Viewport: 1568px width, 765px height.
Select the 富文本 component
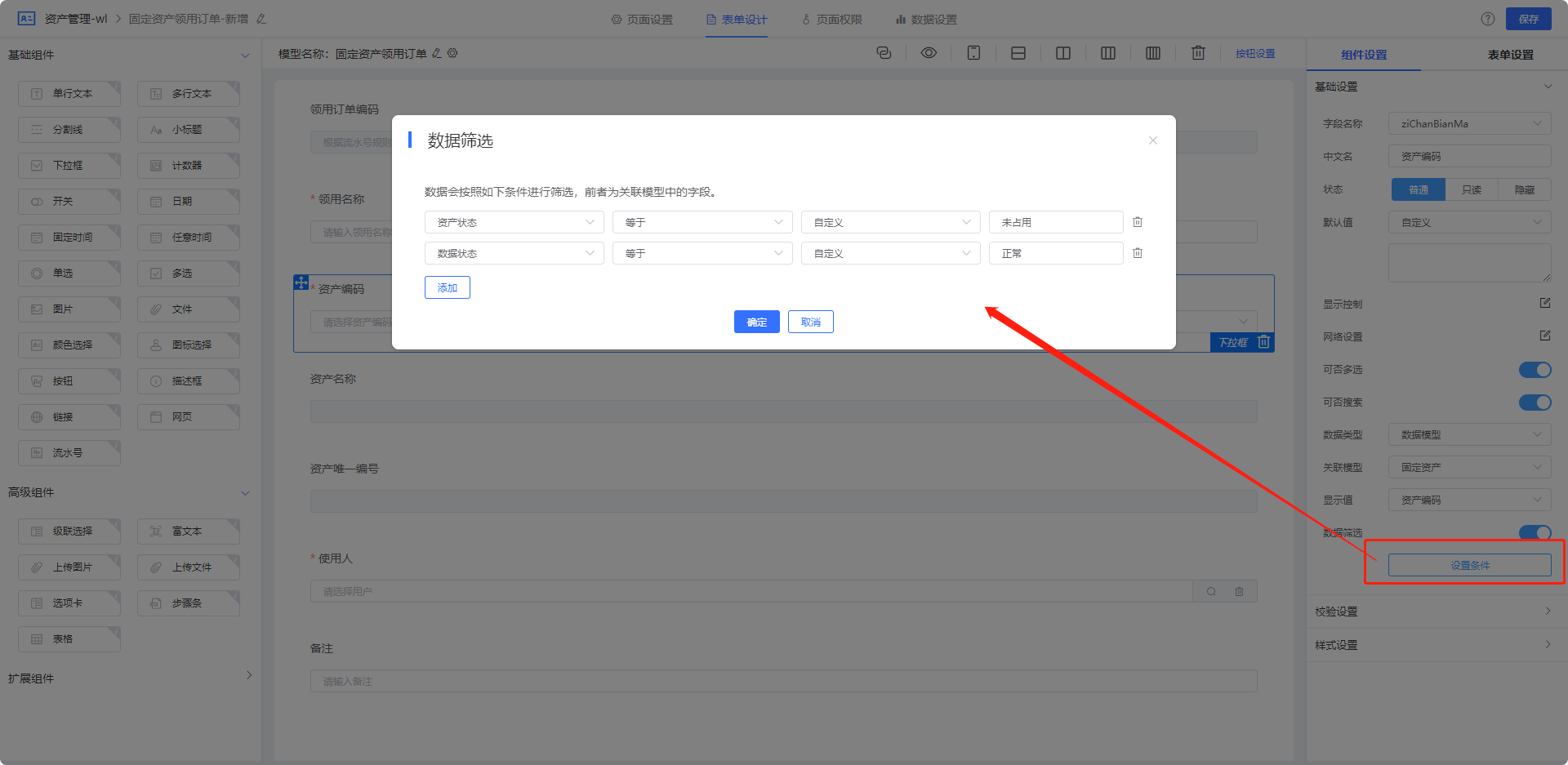click(189, 531)
